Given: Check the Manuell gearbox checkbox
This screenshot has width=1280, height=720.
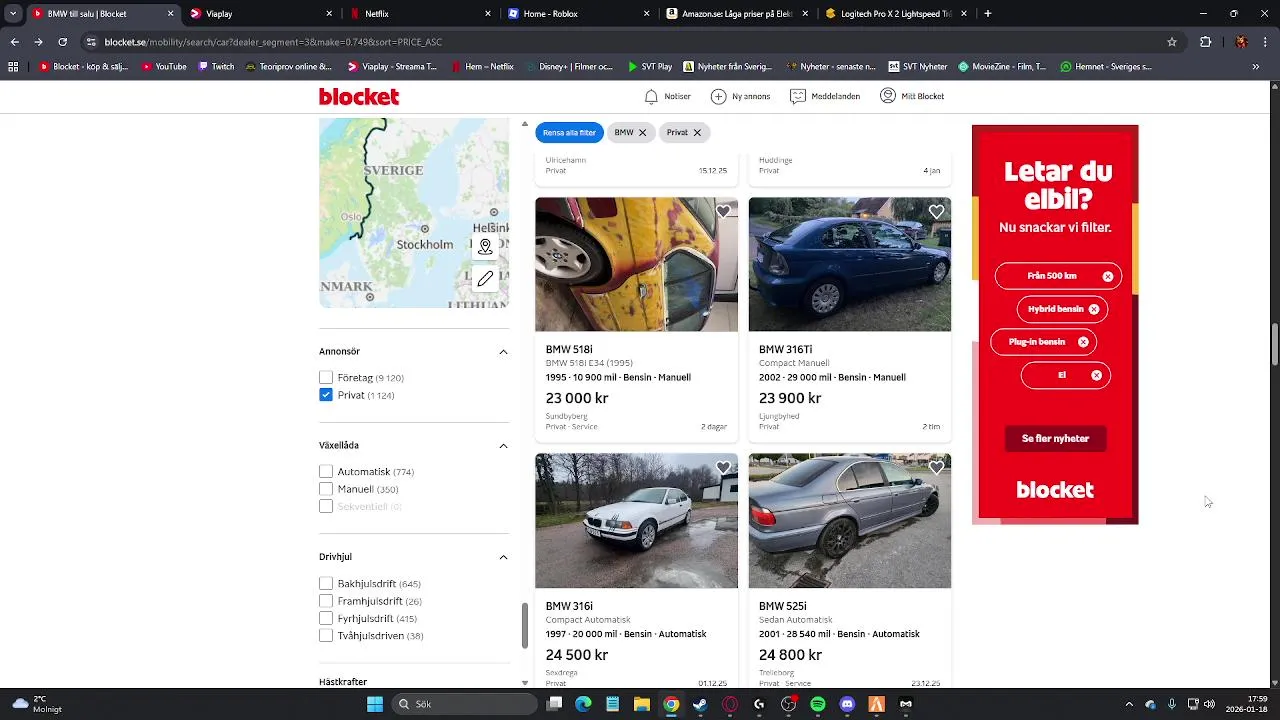Looking at the screenshot, I should (326, 489).
